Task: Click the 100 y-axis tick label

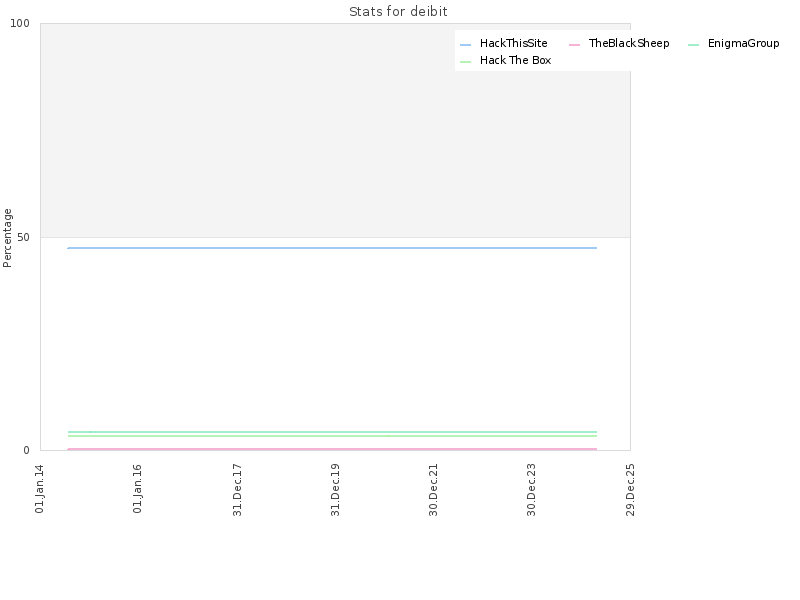Action: pyautogui.click(x=20, y=23)
